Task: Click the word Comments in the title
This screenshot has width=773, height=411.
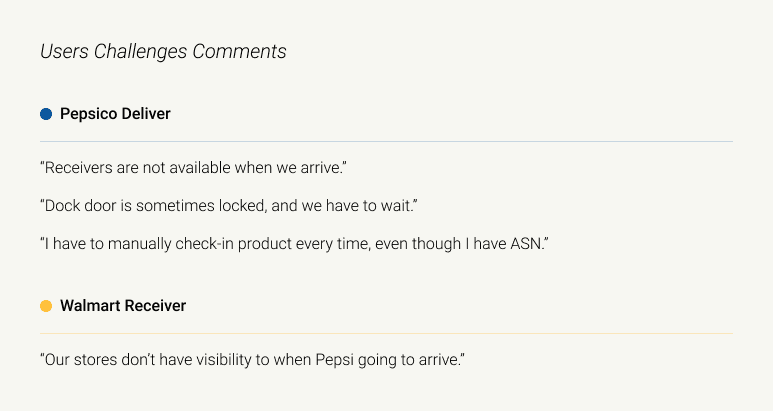Action: pyautogui.click(x=239, y=51)
